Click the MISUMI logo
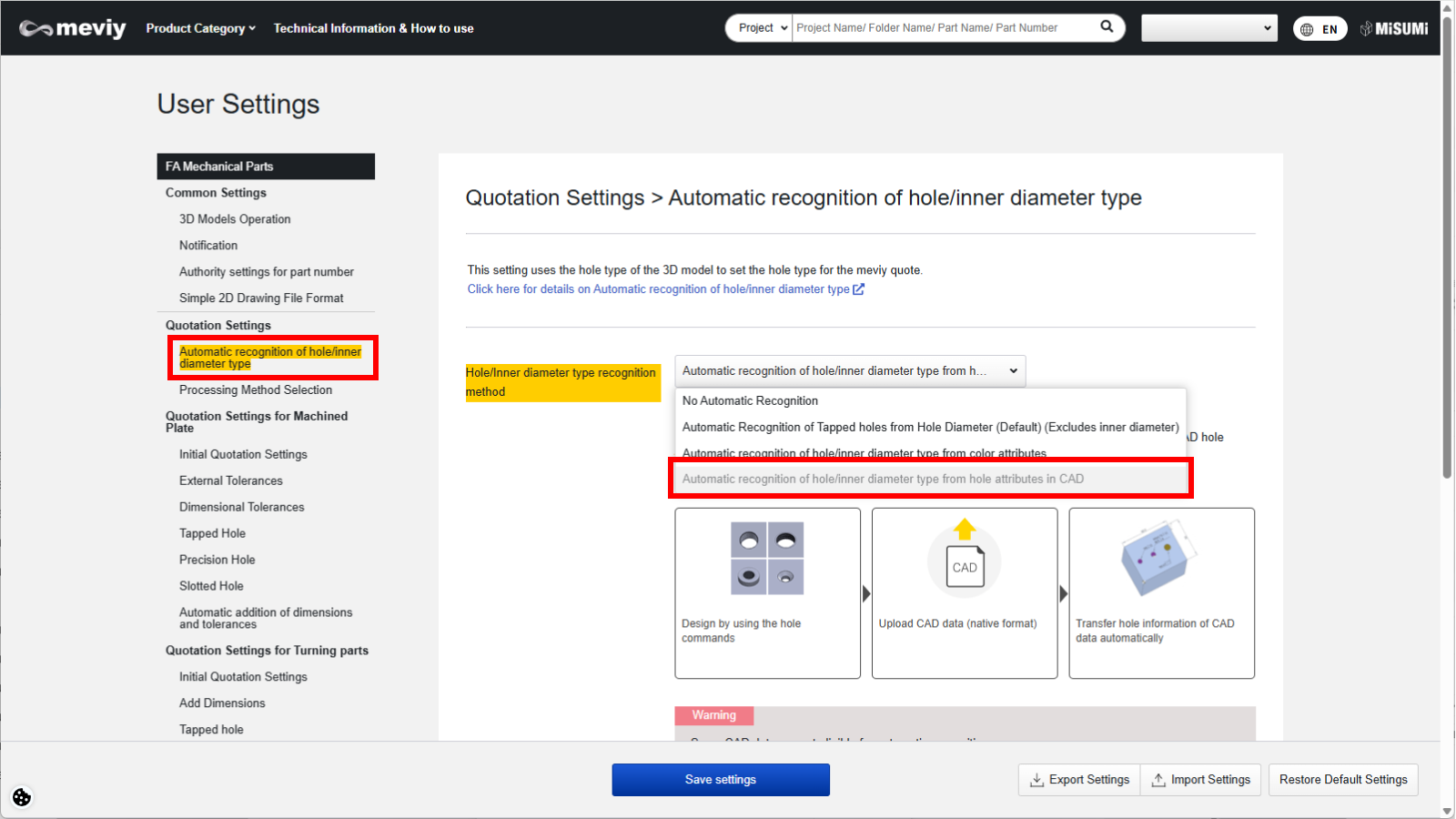This screenshot has height=819, width=1456. pyautogui.click(x=1394, y=28)
